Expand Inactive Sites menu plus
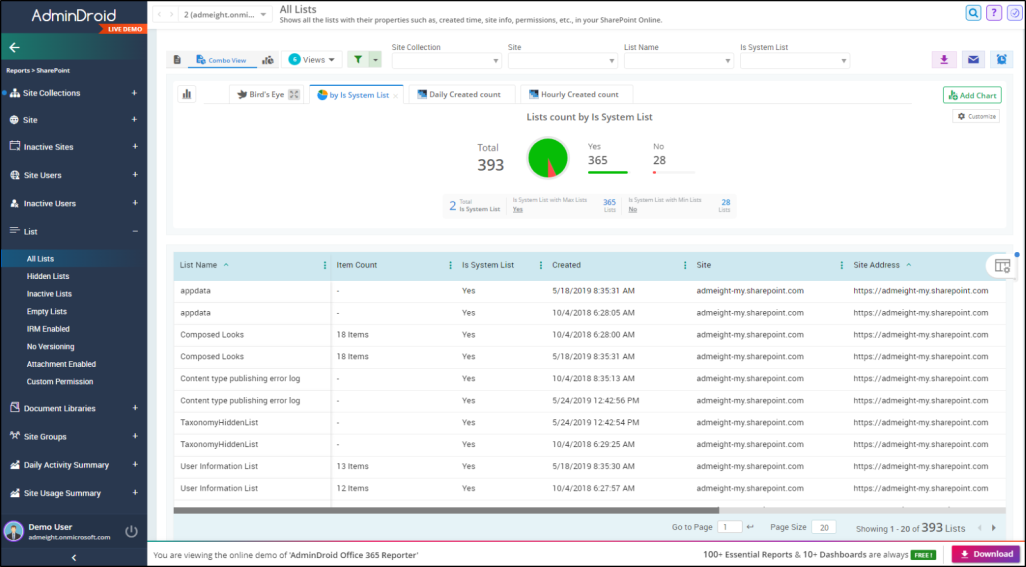This screenshot has width=1026, height=567. tap(135, 146)
